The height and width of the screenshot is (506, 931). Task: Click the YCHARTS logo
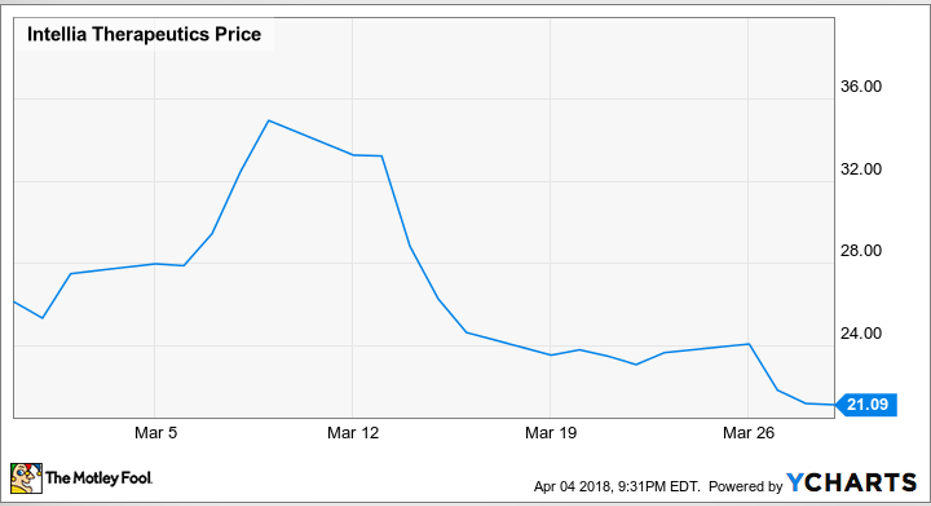(850, 483)
